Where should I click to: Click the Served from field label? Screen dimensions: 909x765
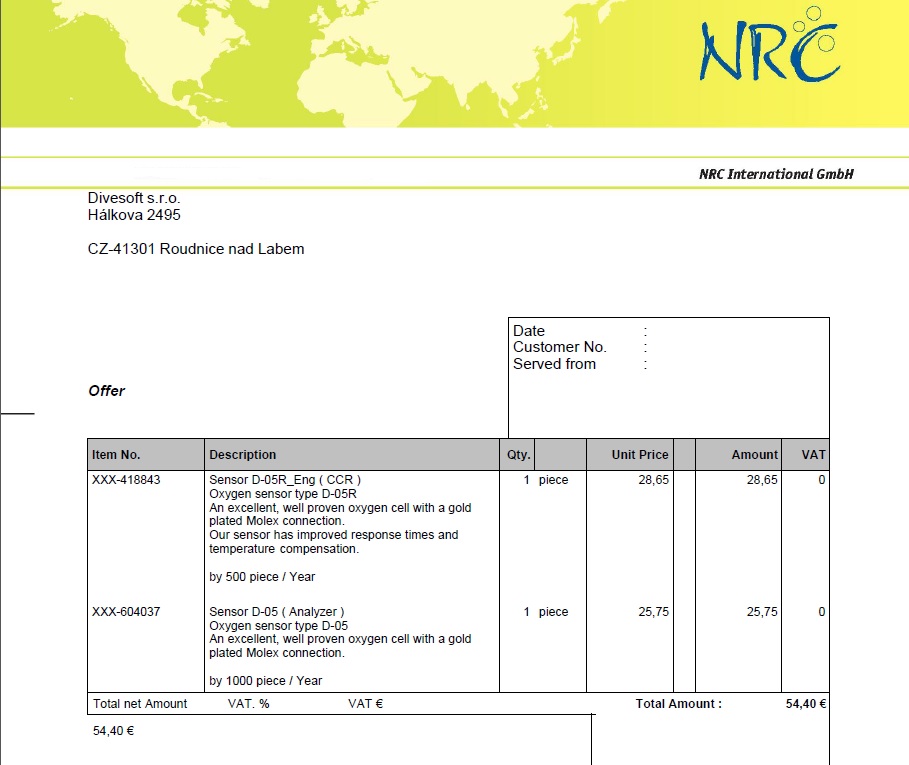coord(554,364)
